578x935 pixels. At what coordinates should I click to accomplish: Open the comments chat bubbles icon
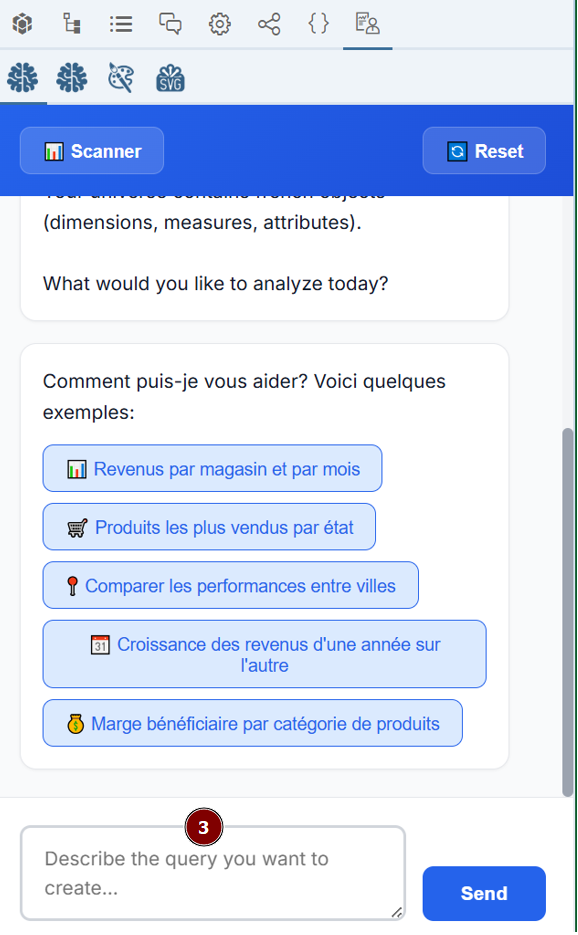170,24
